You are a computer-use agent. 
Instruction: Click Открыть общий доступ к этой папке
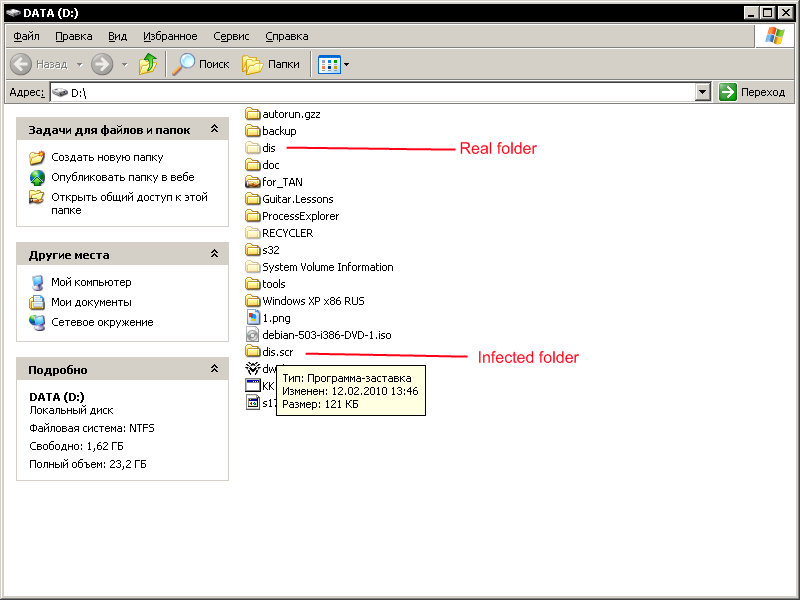[129, 203]
